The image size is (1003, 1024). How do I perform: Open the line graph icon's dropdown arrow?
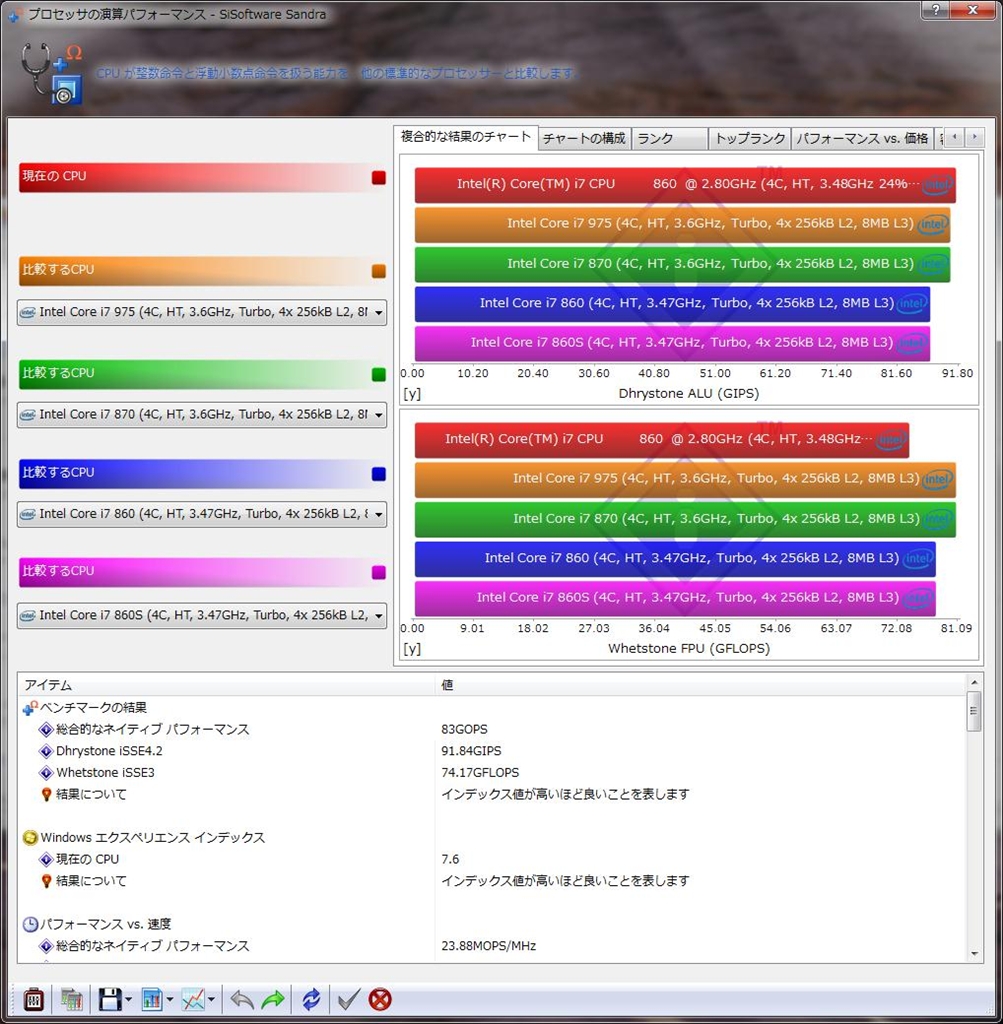[212, 999]
